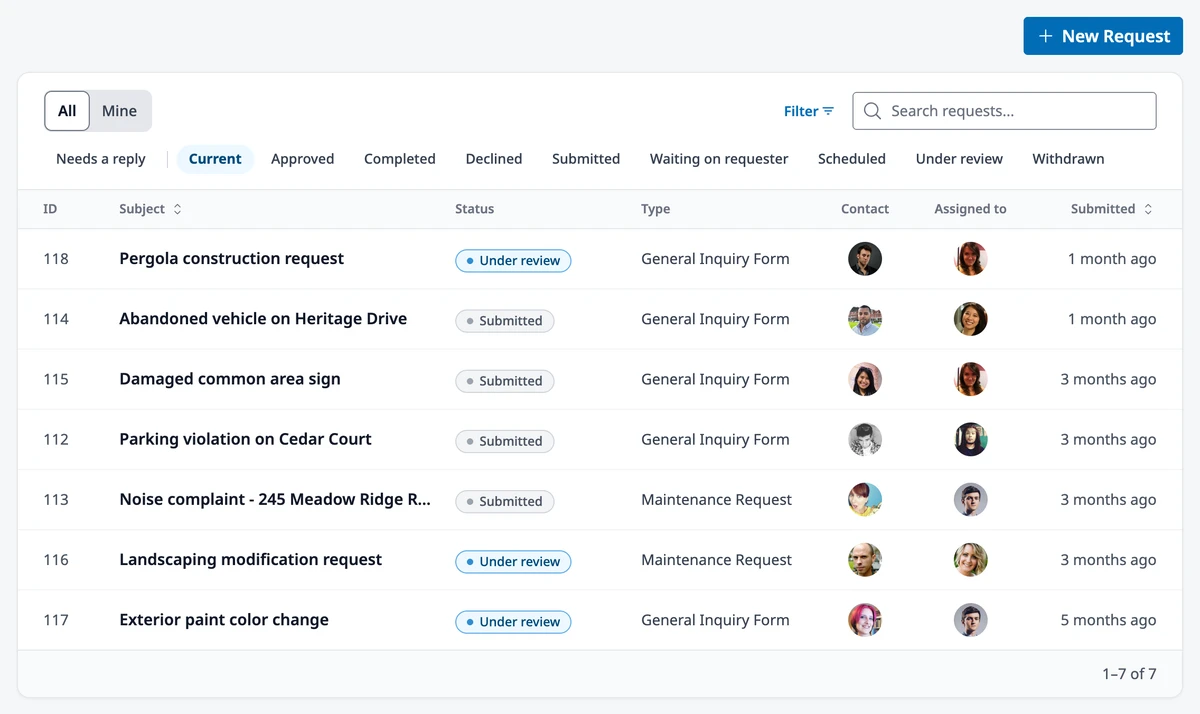Viewport: 1200px width, 714px height.
Task: Click Submitted badge for Noise complaint row
Action: pos(504,501)
